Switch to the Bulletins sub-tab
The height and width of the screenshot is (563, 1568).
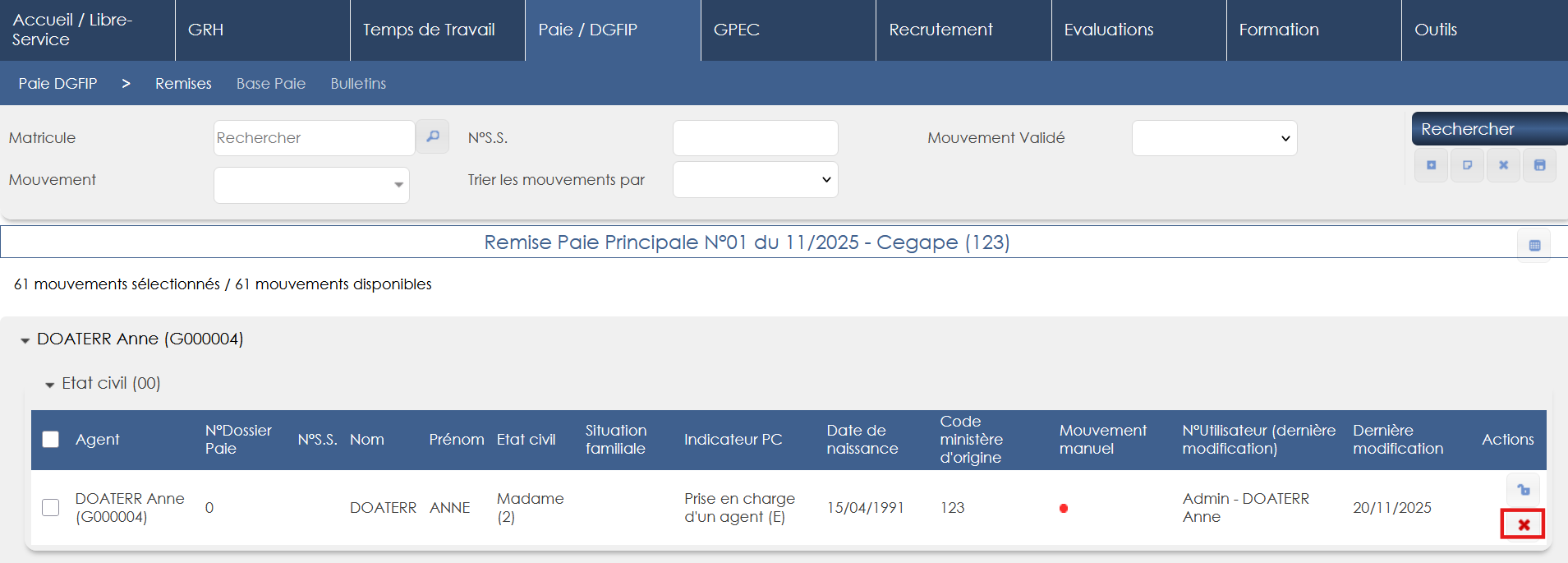coord(358,84)
